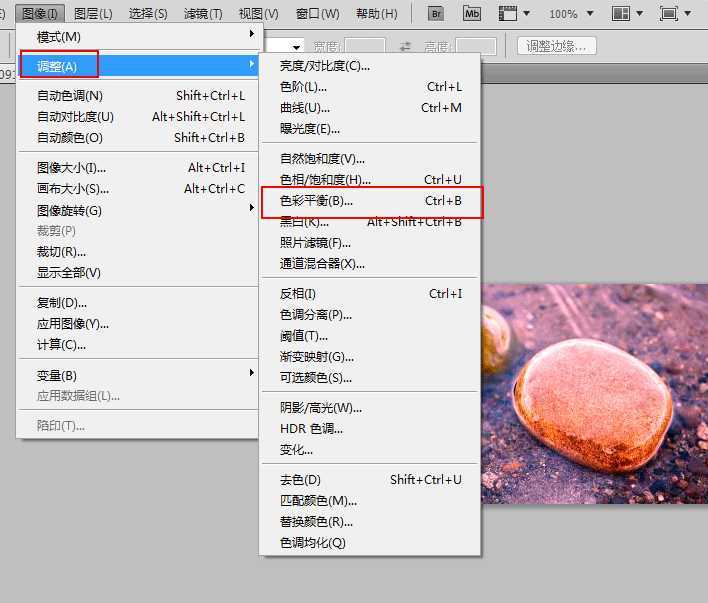Open the view extras filmstrip icon
Viewport: 708px width, 603px height.
pyautogui.click(x=508, y=14)
